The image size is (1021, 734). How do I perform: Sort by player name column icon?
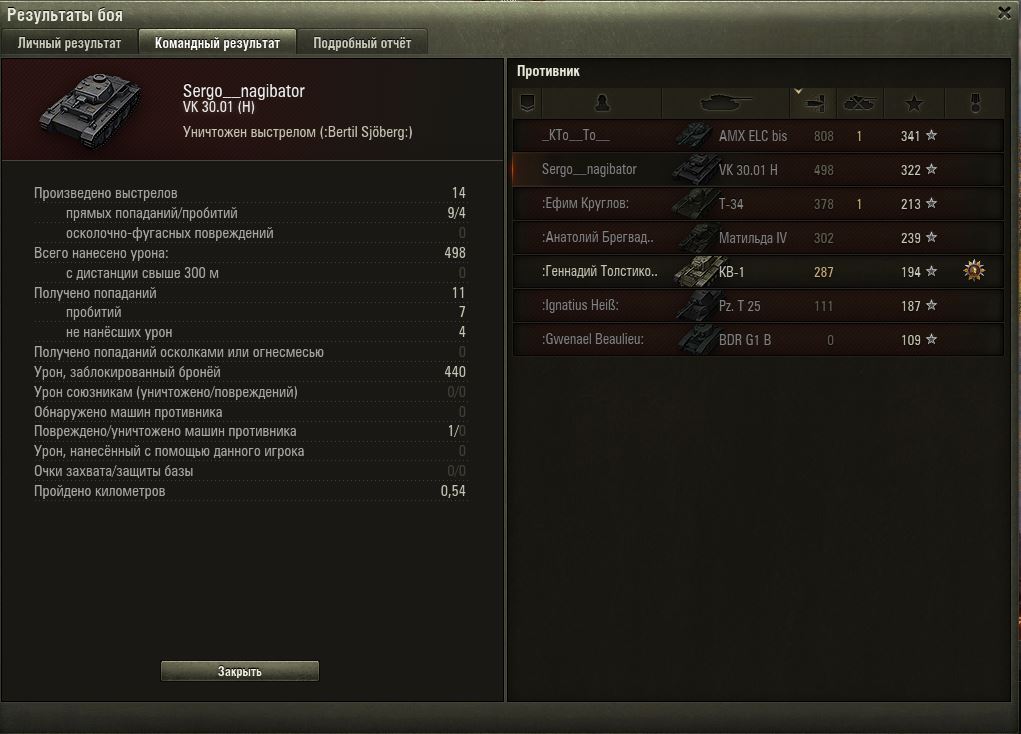(602, 103)
